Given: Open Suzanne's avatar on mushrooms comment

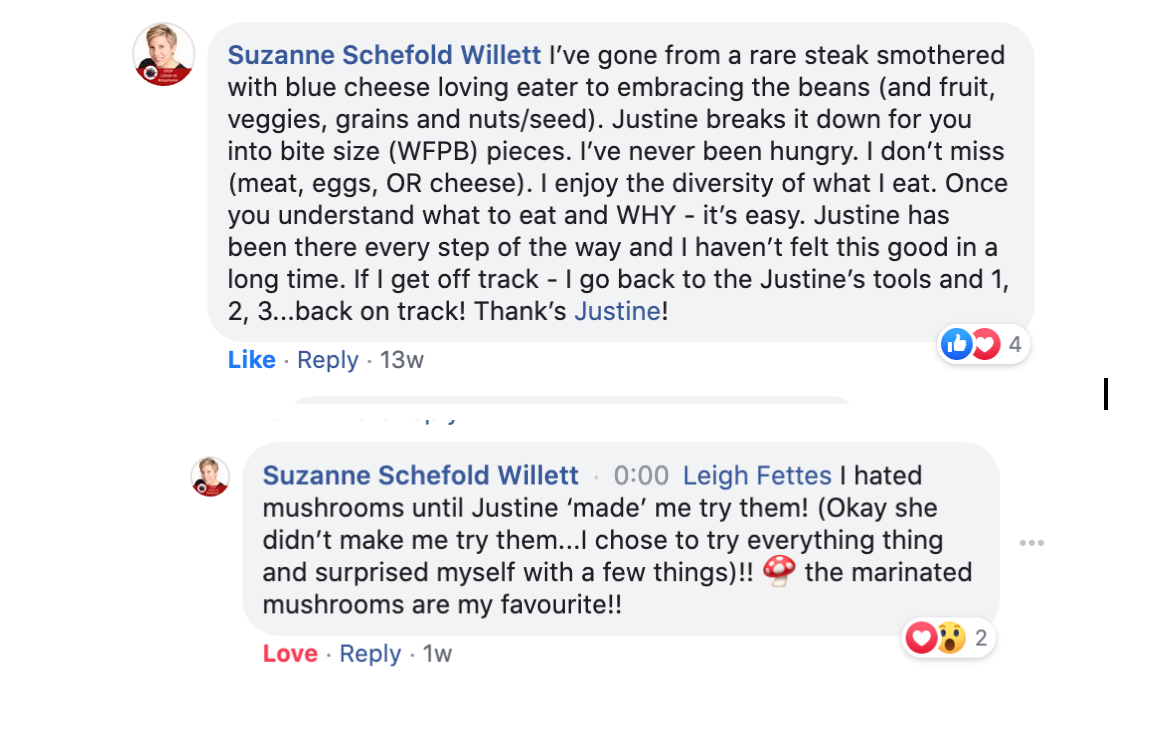Looking at the screenshot, I should pyautogui.click(x=210, y=477).
